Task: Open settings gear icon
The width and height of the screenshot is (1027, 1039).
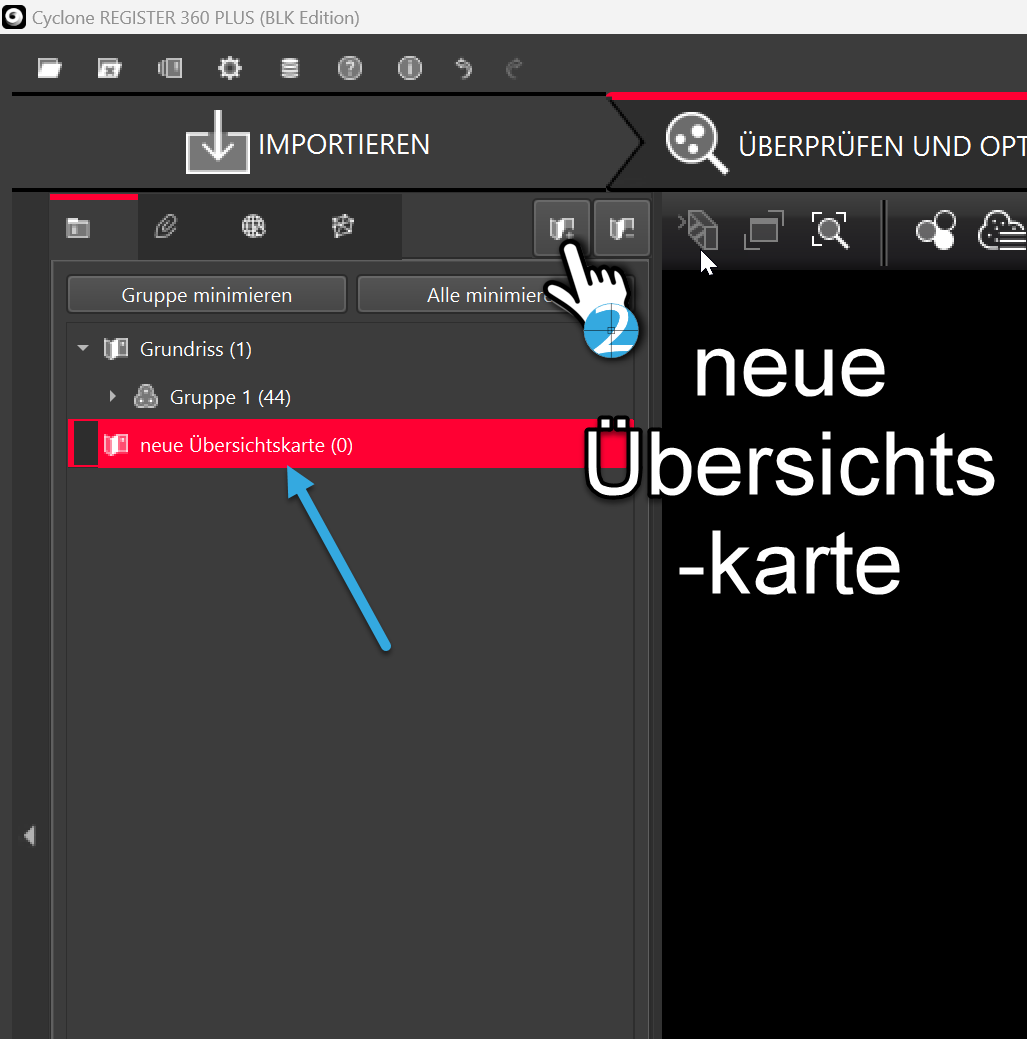Action: point(230,68)
